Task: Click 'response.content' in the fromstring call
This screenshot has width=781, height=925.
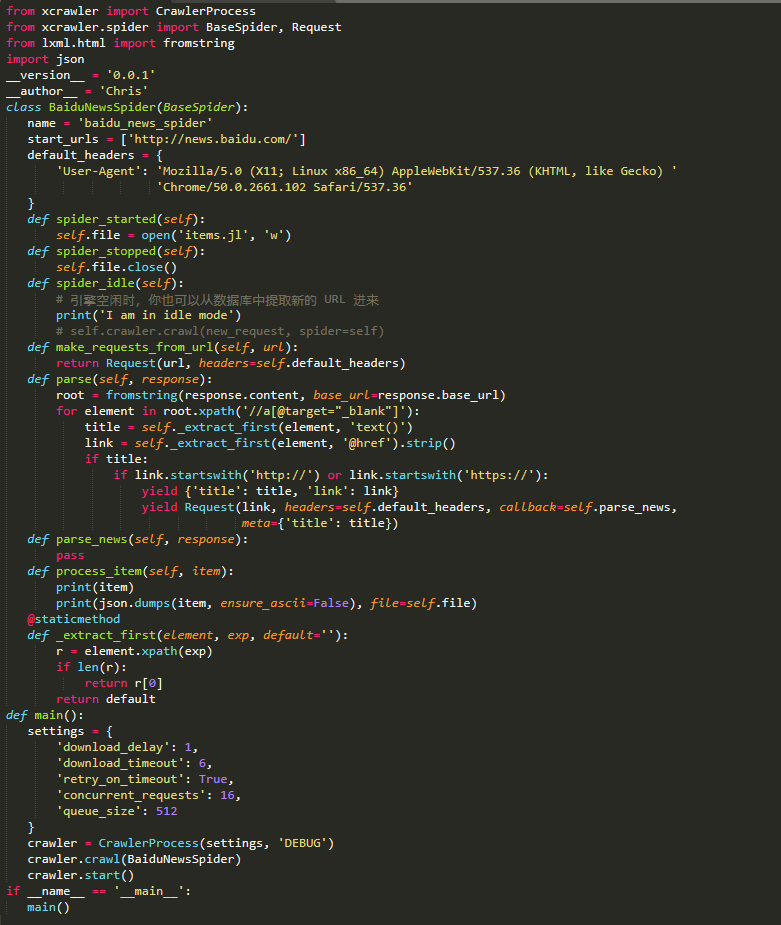Action: point(242,395)
